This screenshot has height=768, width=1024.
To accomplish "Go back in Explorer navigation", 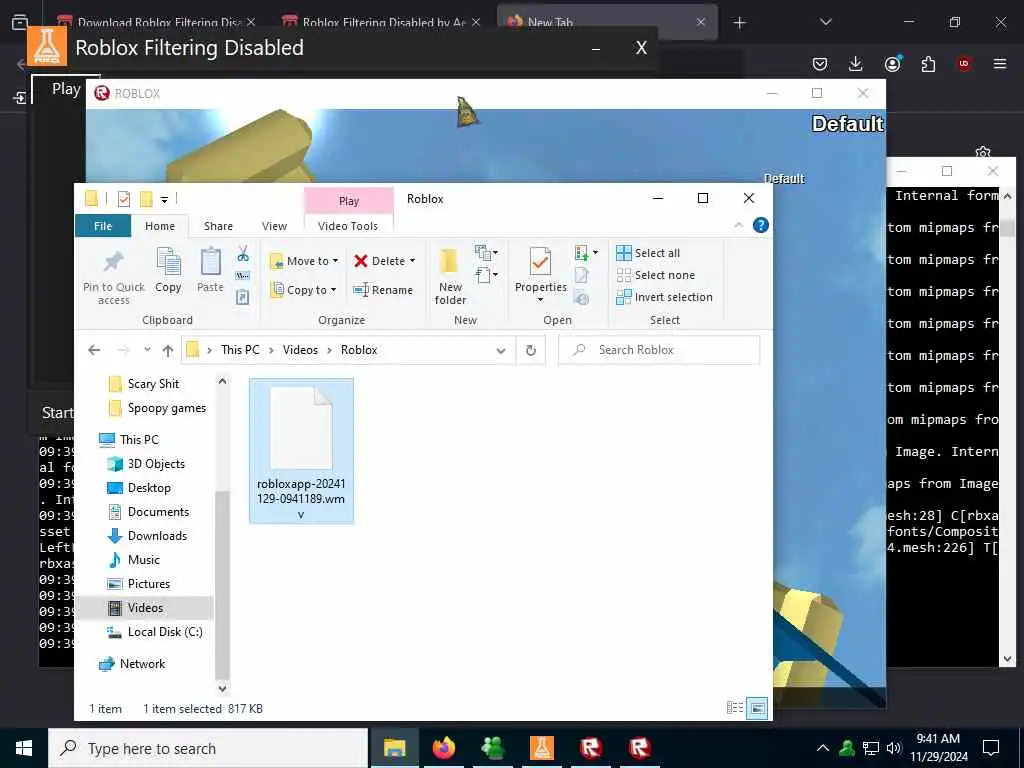I will pos(94,351).
